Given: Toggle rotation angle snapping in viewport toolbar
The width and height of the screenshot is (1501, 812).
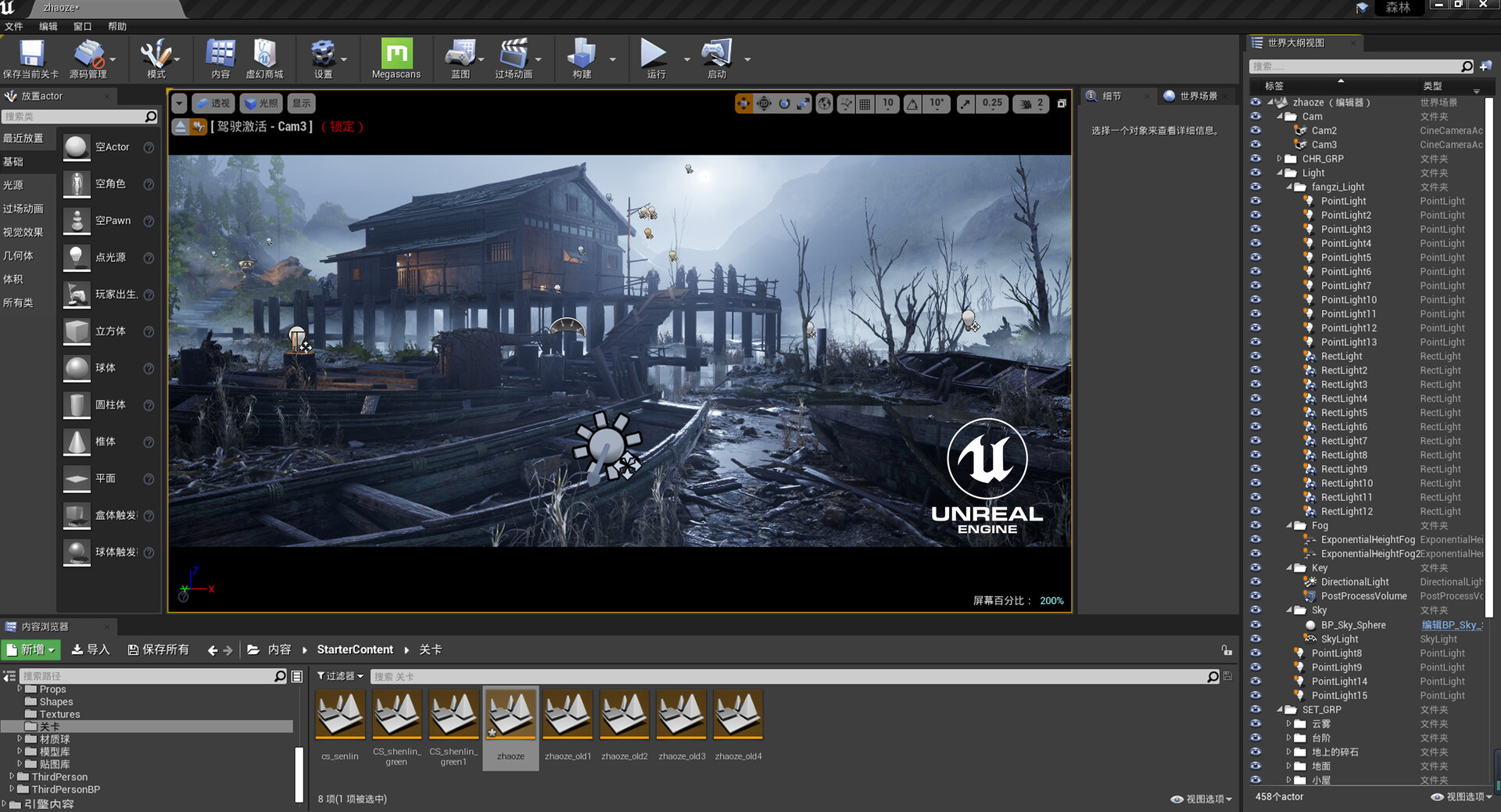Looking at the screenshot, I should [x=912, y=103].
